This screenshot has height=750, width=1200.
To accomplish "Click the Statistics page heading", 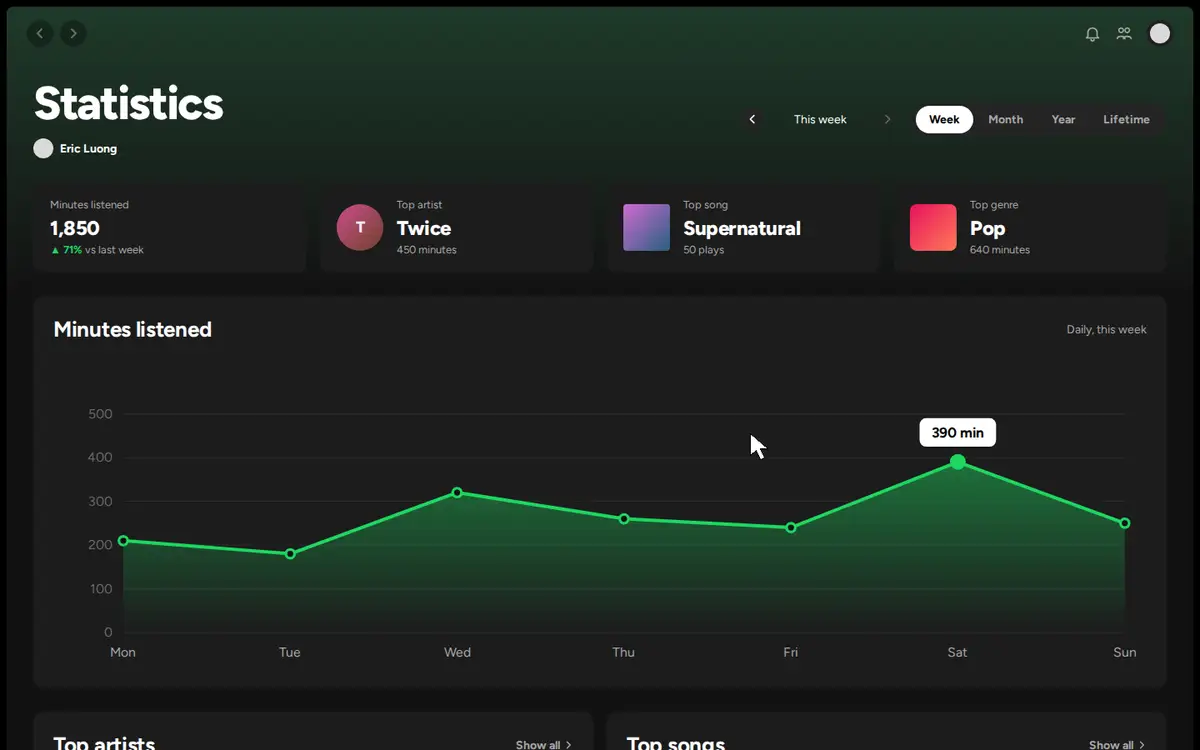I will point(129,103).
